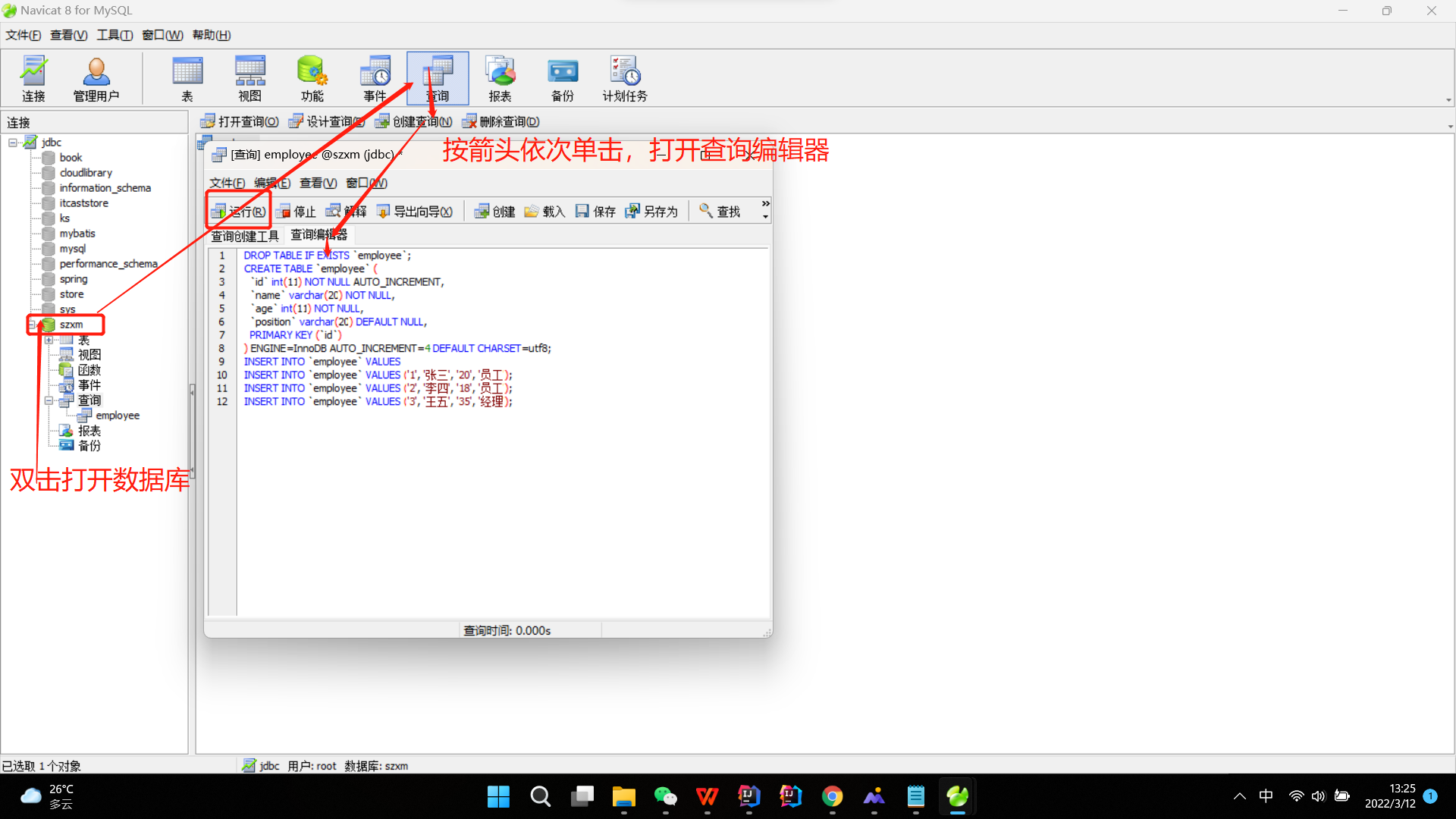Viewport: 1456px width, 819px height.
Task: Open WeChat from taskbar
Action: (665, 796)
